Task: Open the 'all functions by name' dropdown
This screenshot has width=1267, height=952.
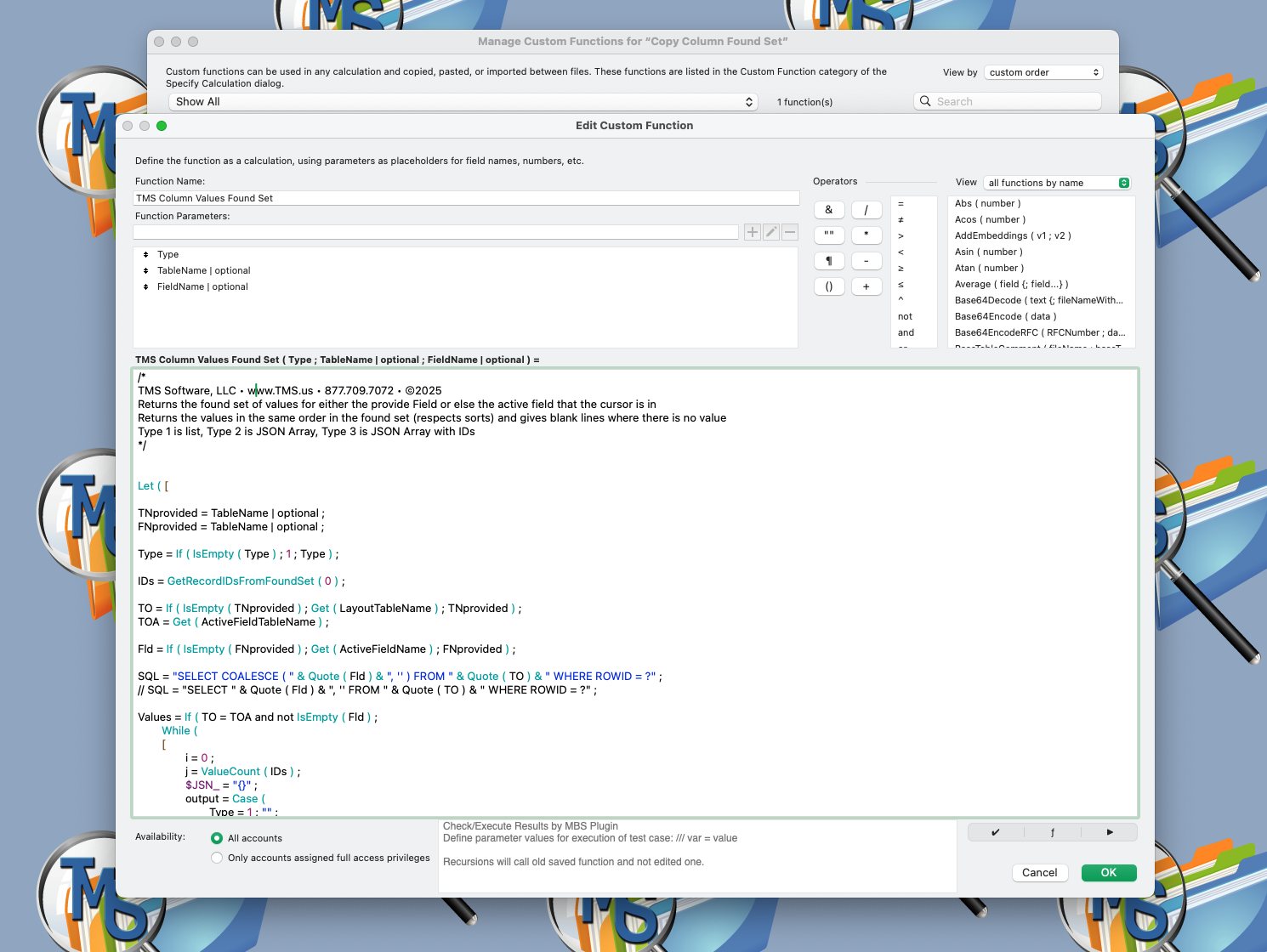Action: [x=1057, y=183]
